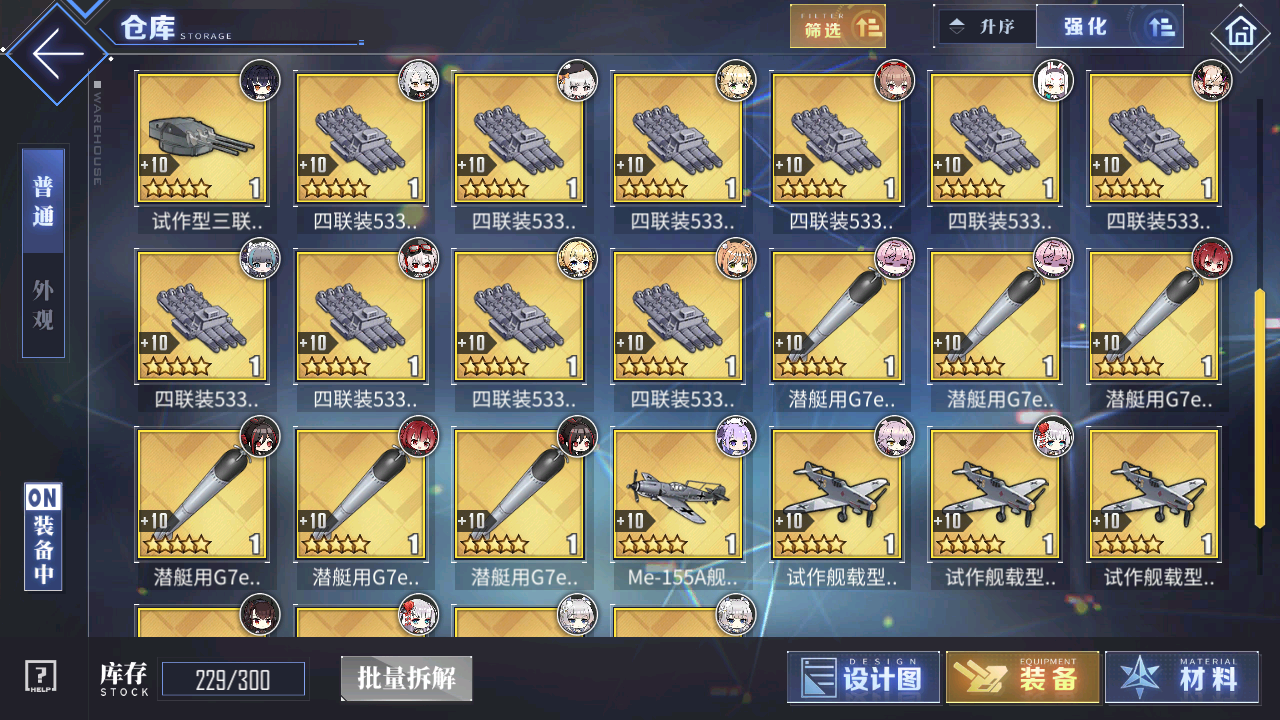
Task: Click the yellow vertical scrollbar thumb
Action: pos(1259,408)
